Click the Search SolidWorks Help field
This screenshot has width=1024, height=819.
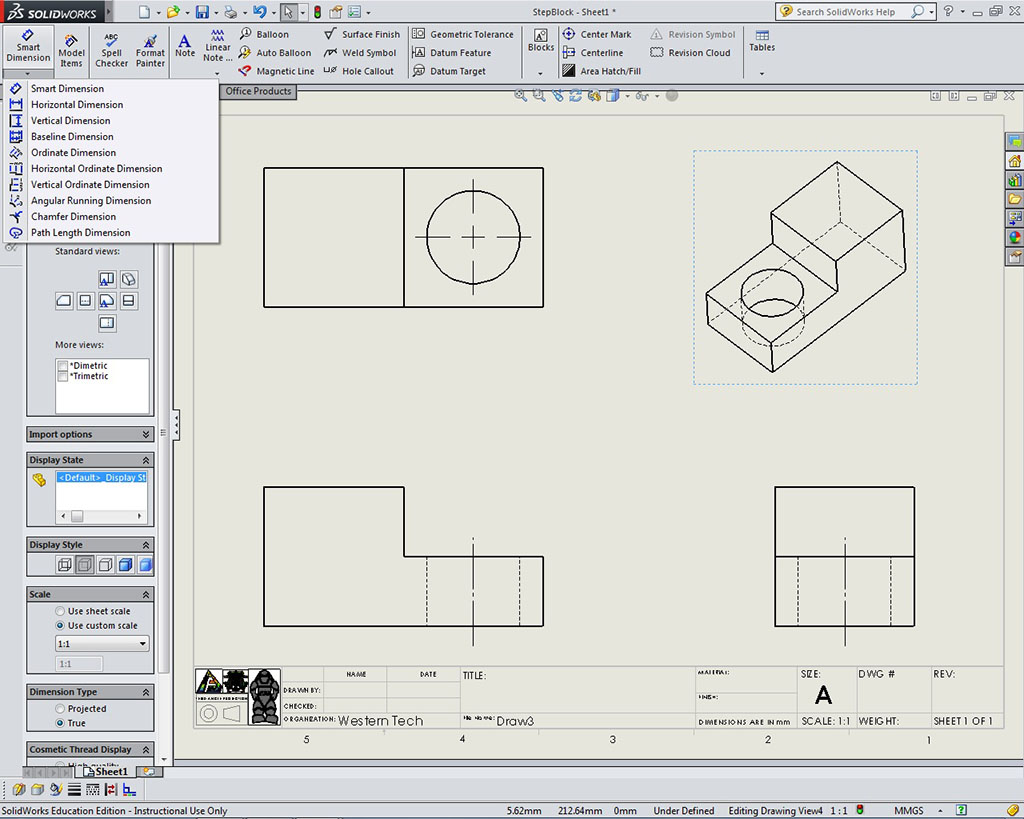coord(846,12)
